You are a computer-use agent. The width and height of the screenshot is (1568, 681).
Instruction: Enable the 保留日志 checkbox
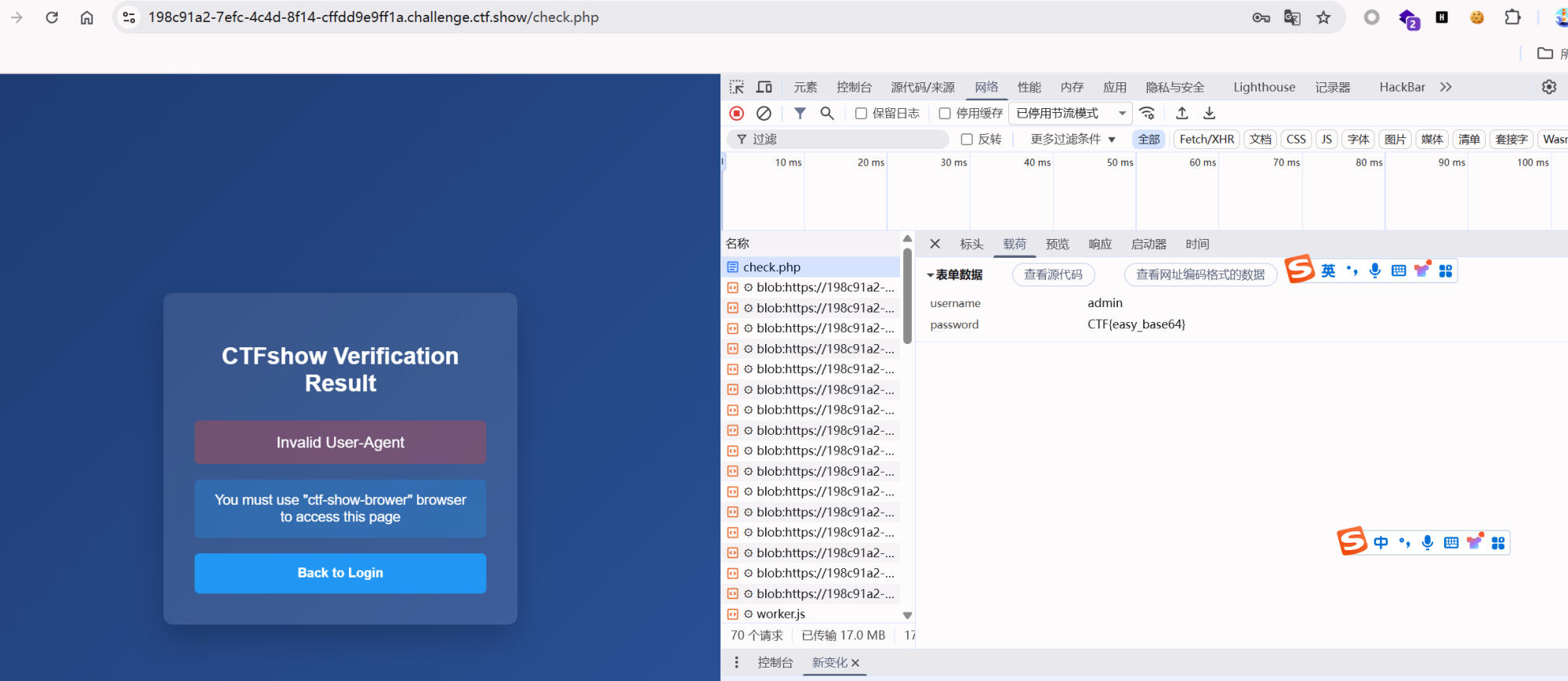(861, 114)
